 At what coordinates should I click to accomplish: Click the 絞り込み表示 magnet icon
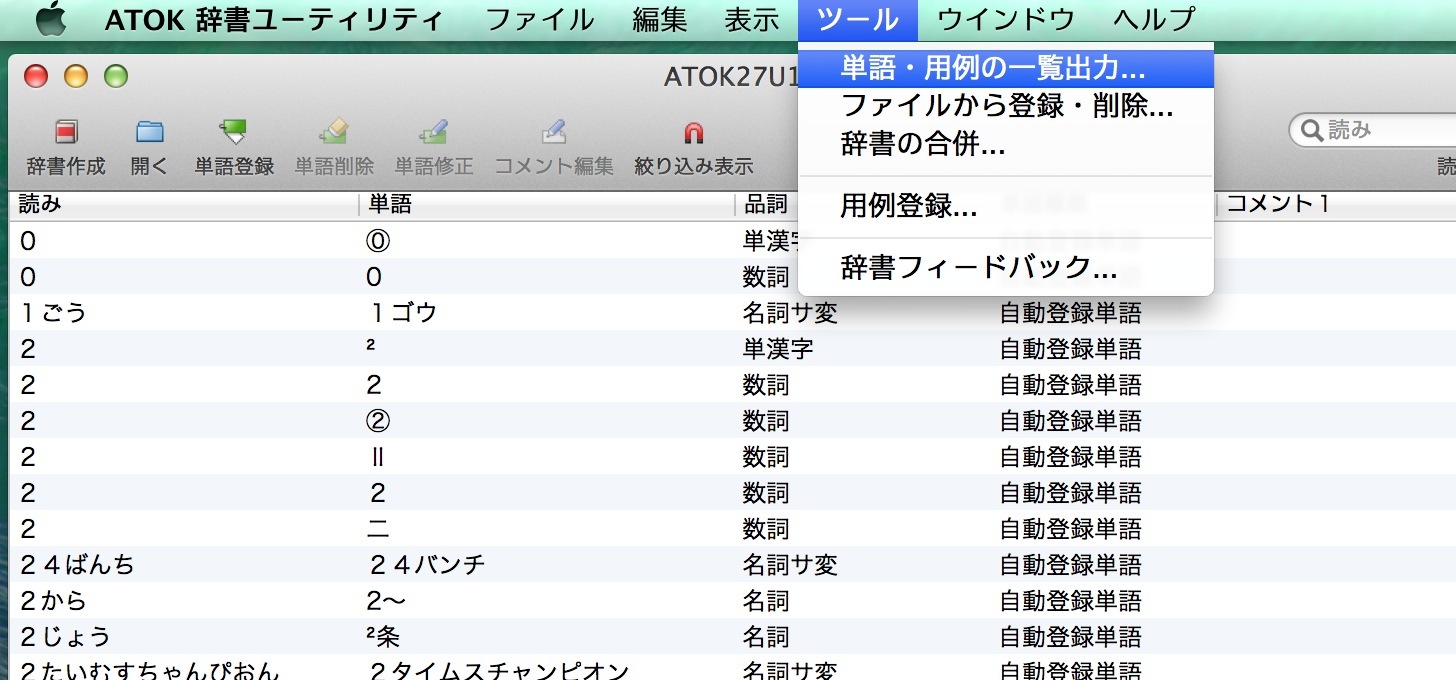[x=694, y=132]
